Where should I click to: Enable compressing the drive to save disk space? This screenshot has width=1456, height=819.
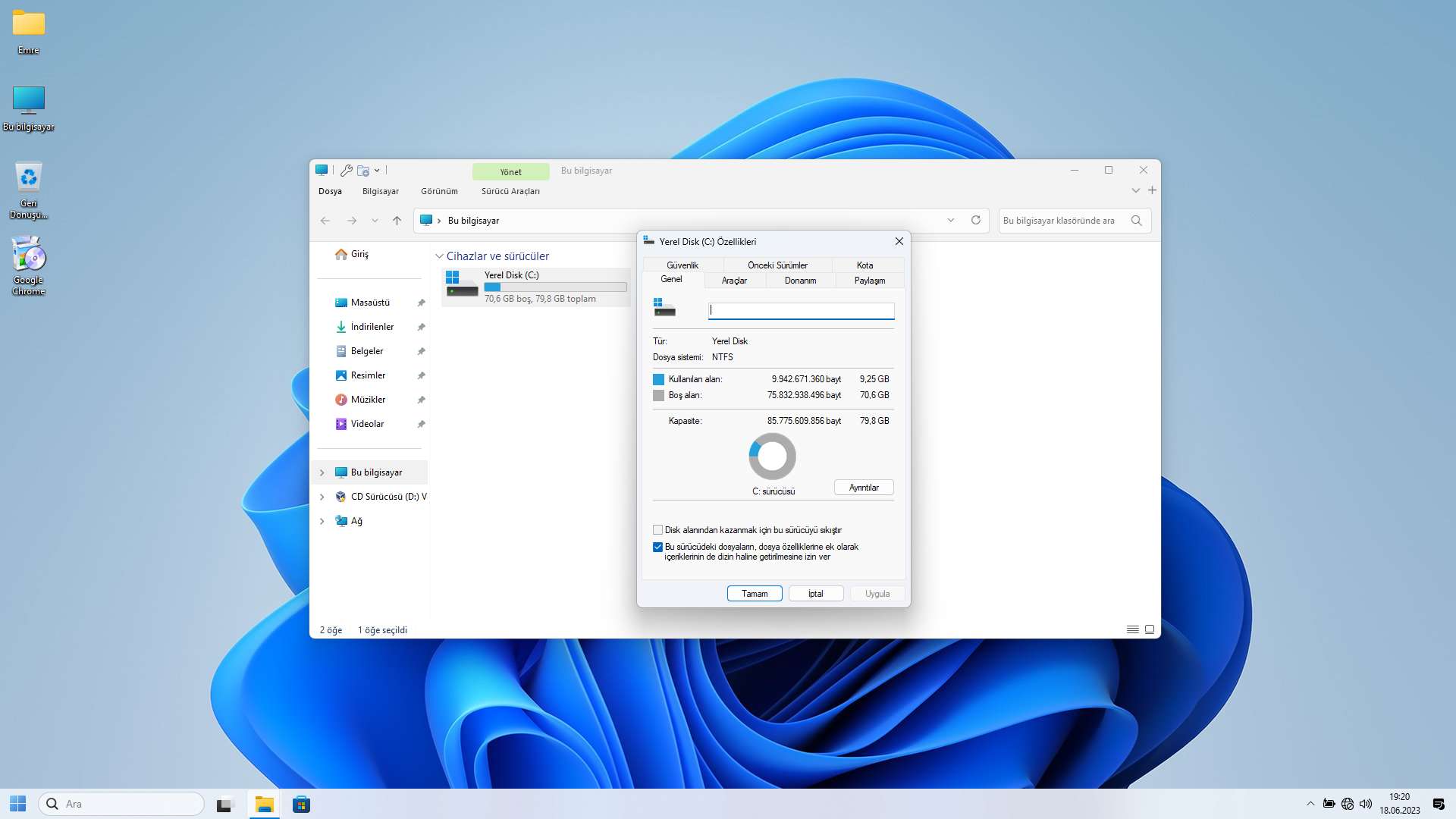click(x=657, y=529)
